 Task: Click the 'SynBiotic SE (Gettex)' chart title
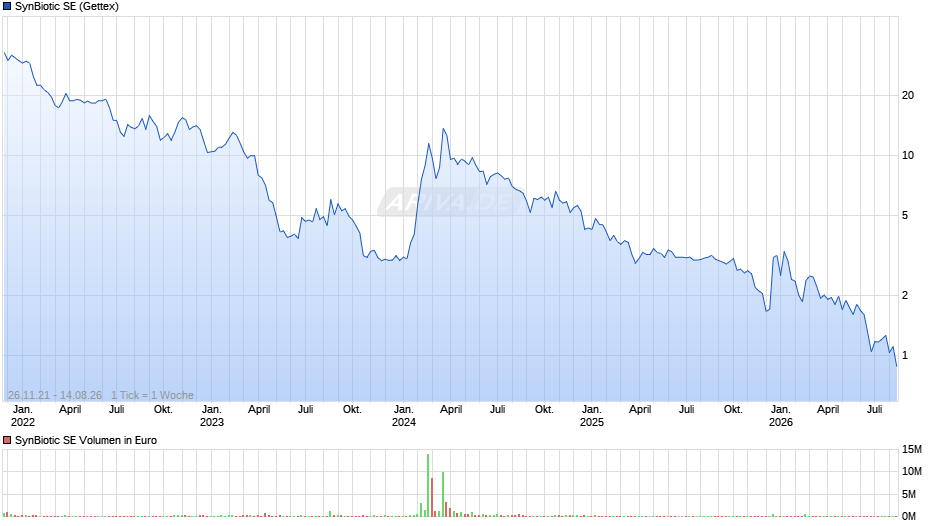[x=67, y=7]
